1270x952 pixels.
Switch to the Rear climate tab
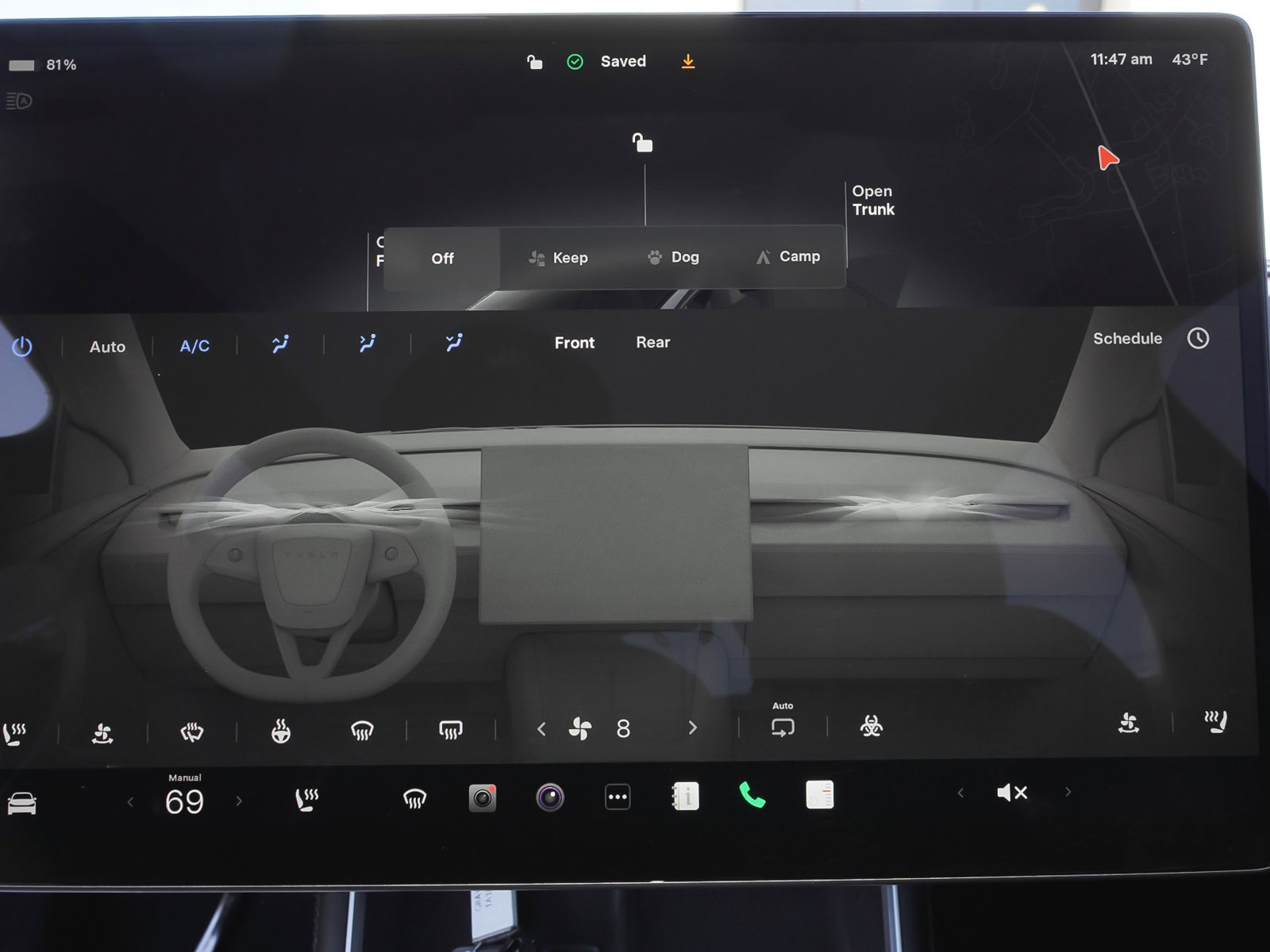[x=652, y=343]
